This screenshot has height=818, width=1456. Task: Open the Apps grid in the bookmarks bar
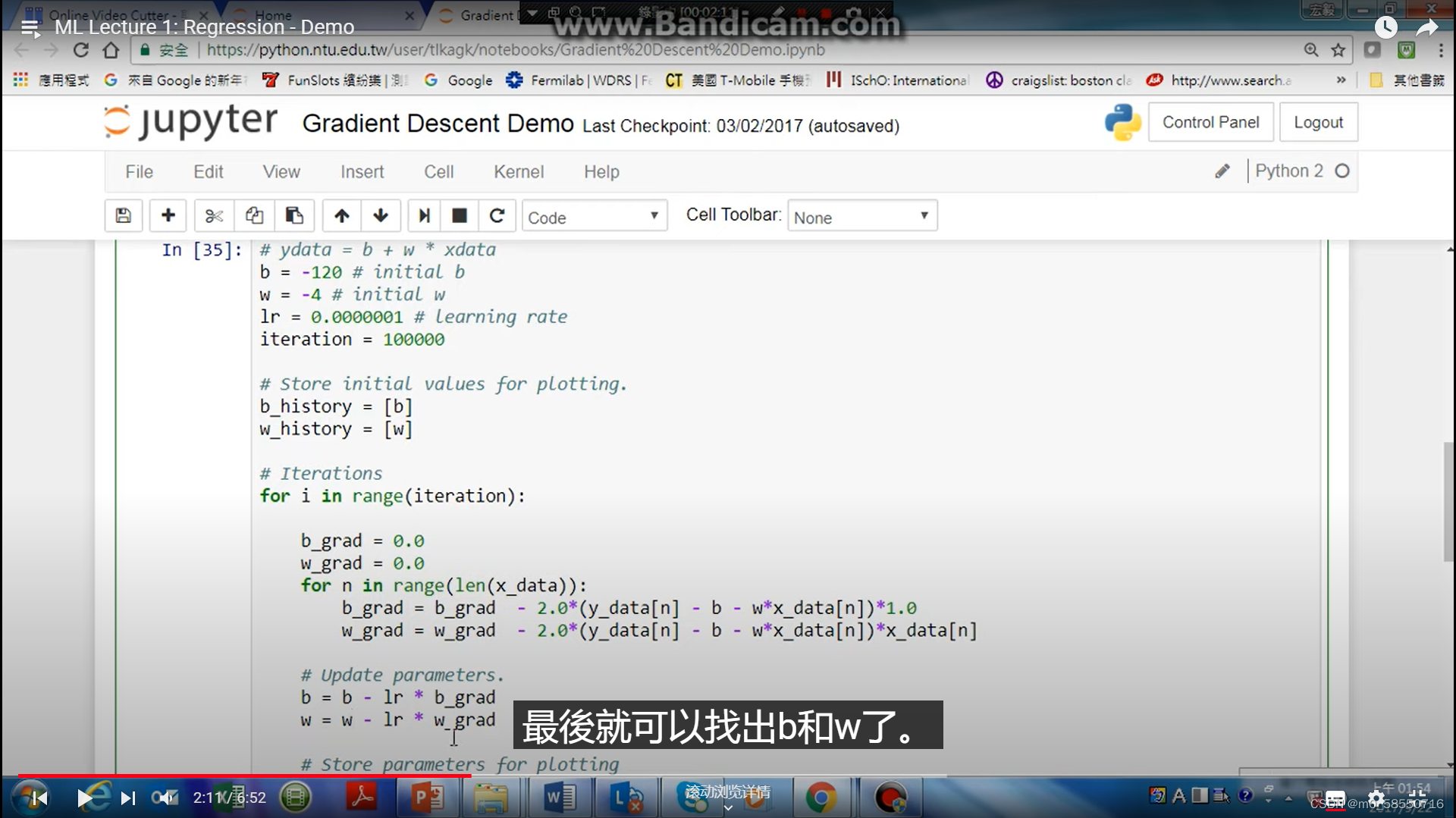tap(20, 80)
